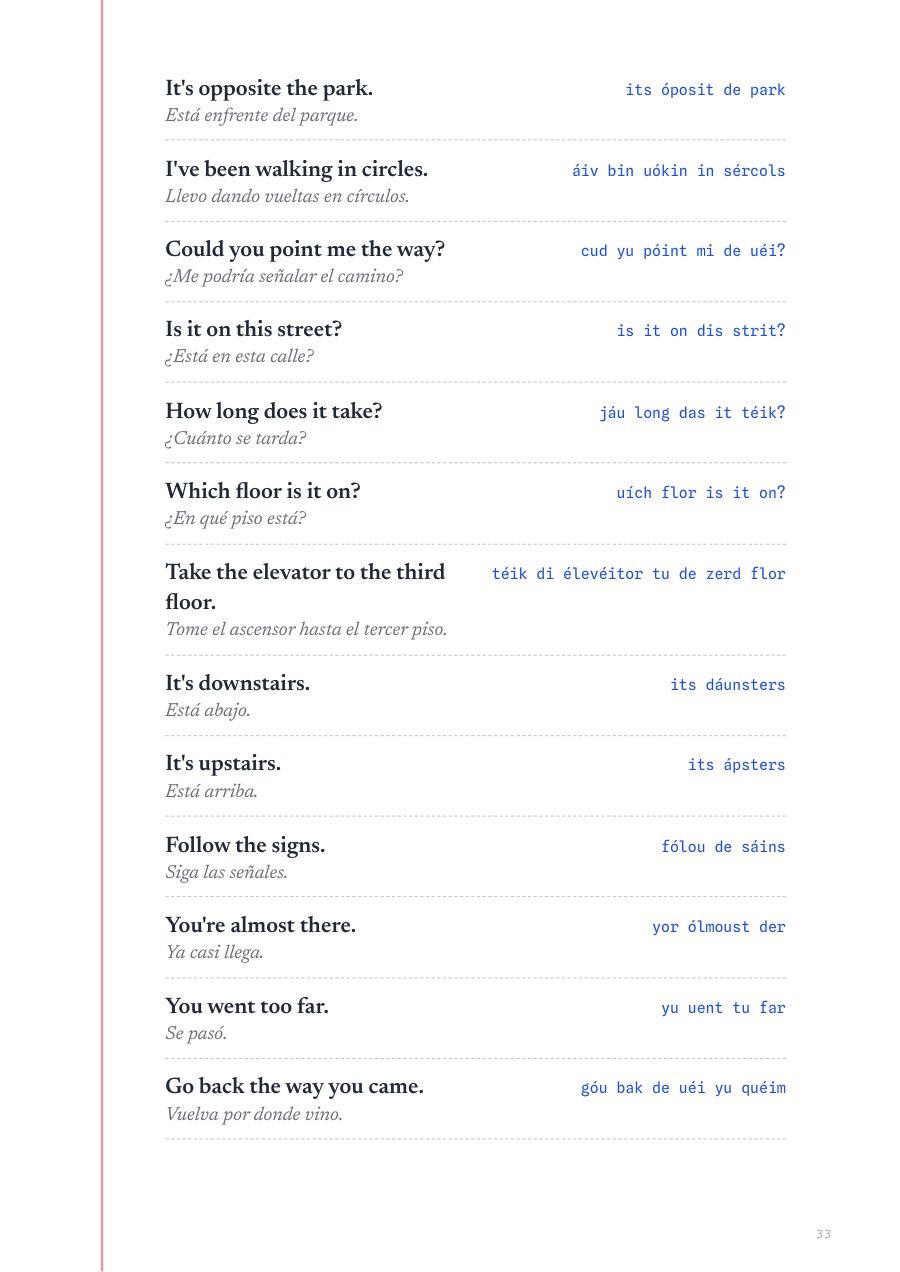
Task: Click the phrase "It's opposite the park."
Action: (269, 89)
